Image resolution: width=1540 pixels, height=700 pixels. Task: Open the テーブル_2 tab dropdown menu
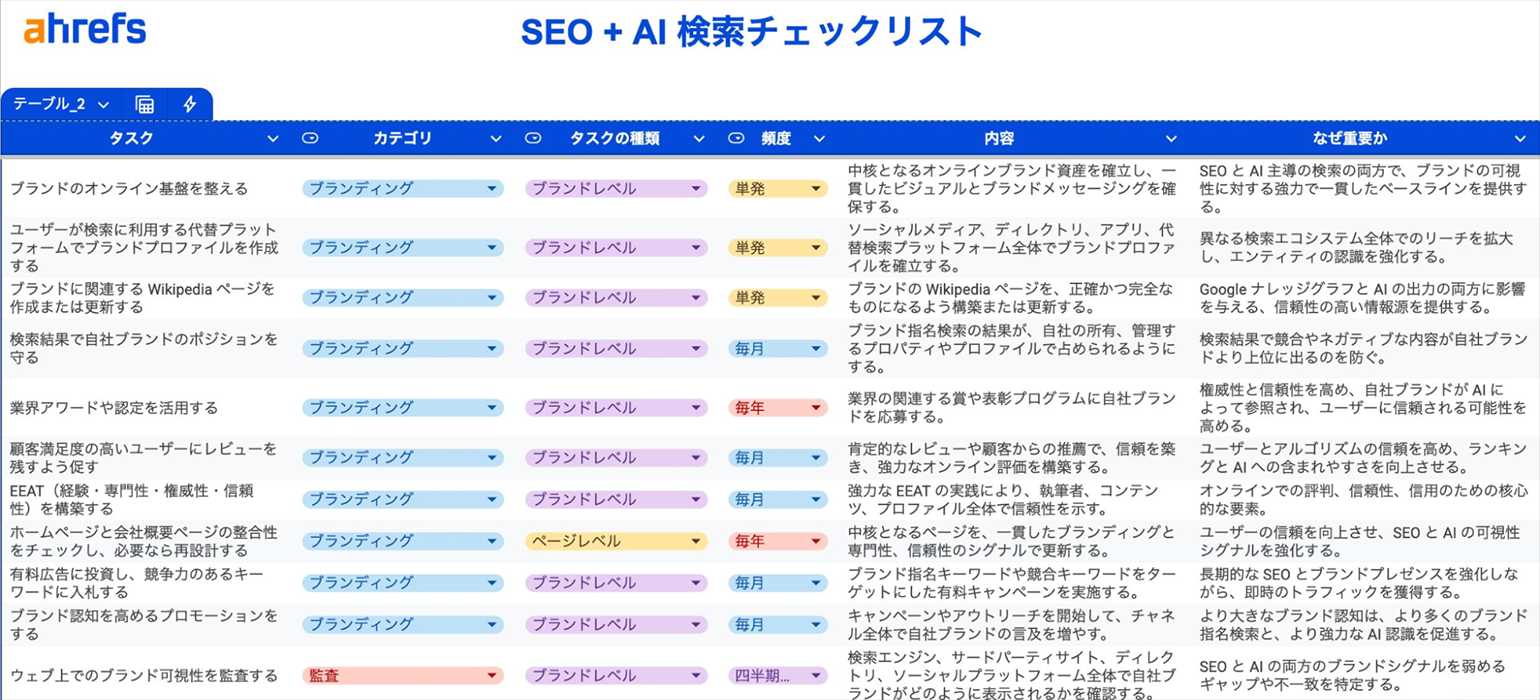(103, 103)
